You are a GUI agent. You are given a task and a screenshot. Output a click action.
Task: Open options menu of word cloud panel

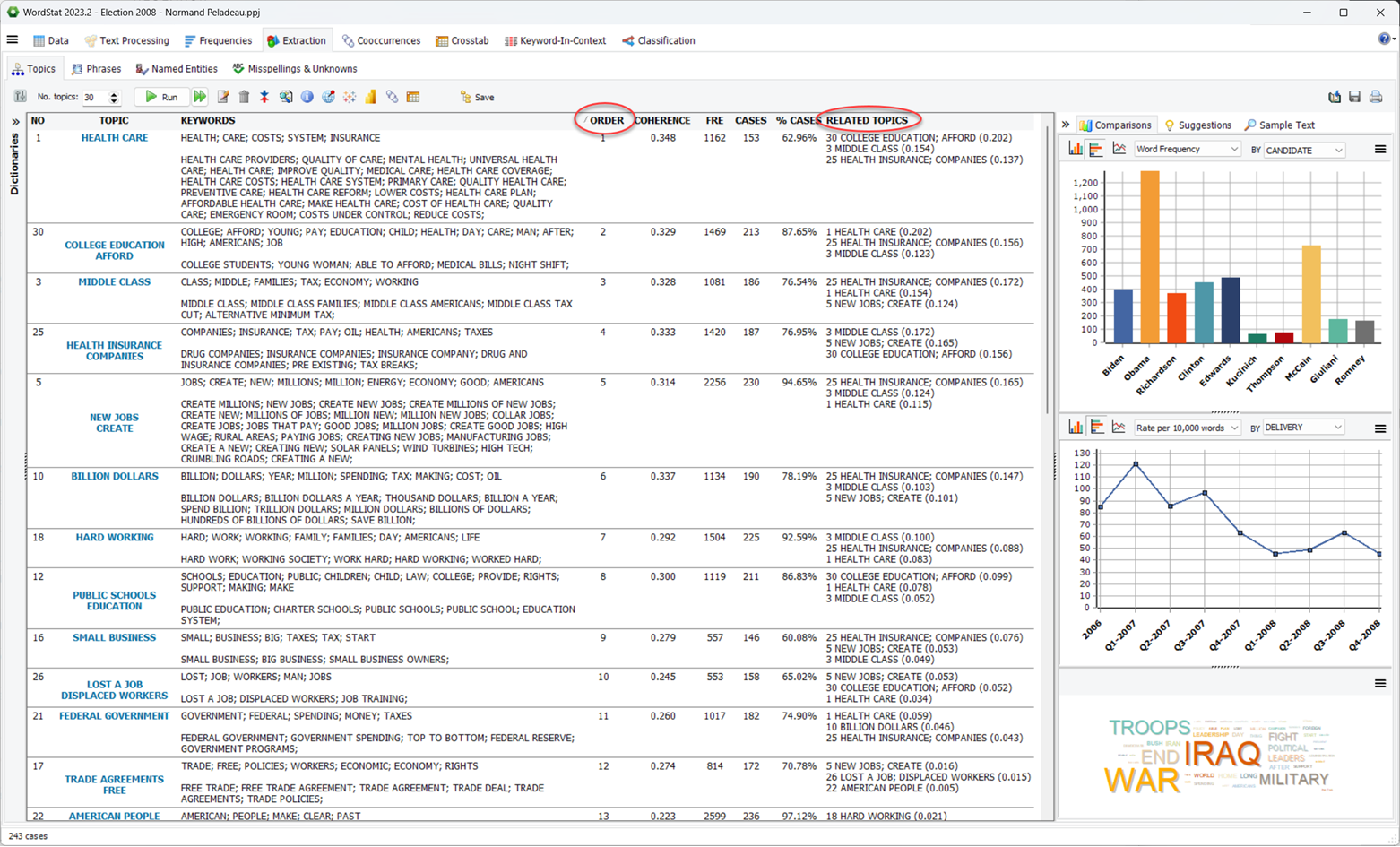point(1380,684)
